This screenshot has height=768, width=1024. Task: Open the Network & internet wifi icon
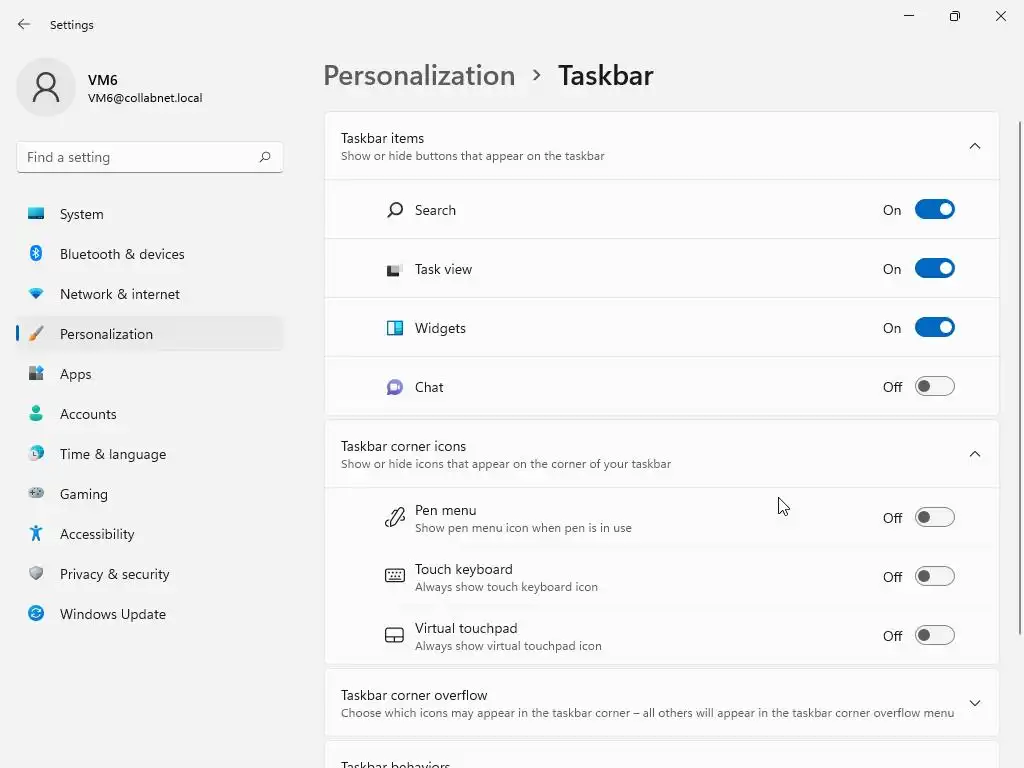click(36, 294)
